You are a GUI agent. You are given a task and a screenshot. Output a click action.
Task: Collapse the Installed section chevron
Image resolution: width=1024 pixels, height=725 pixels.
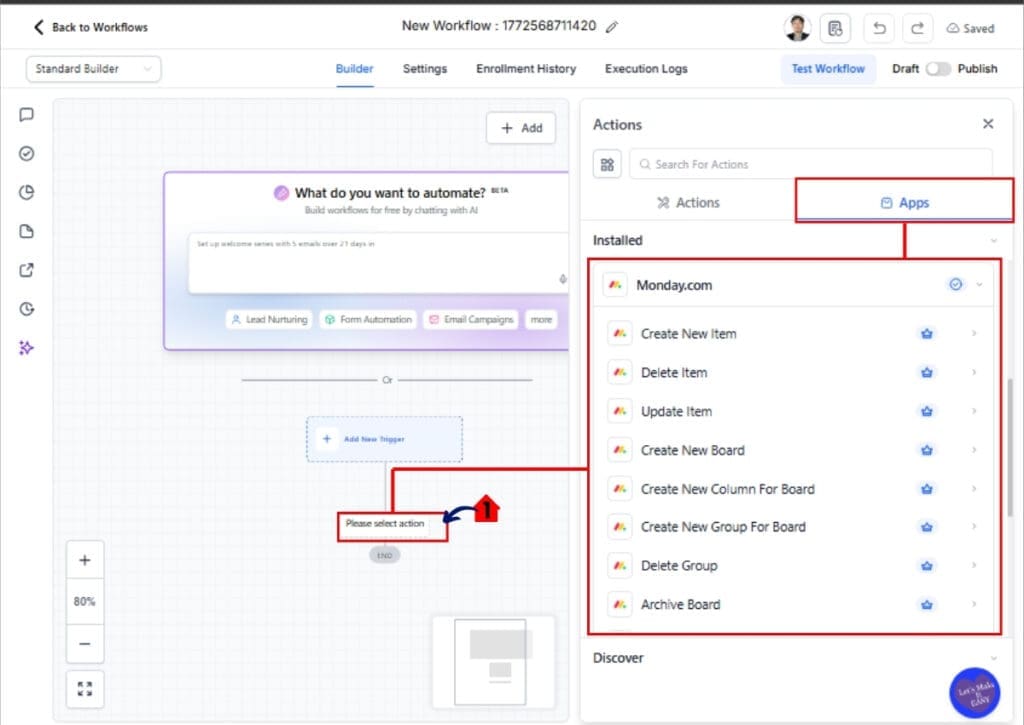tap(993, 240)
